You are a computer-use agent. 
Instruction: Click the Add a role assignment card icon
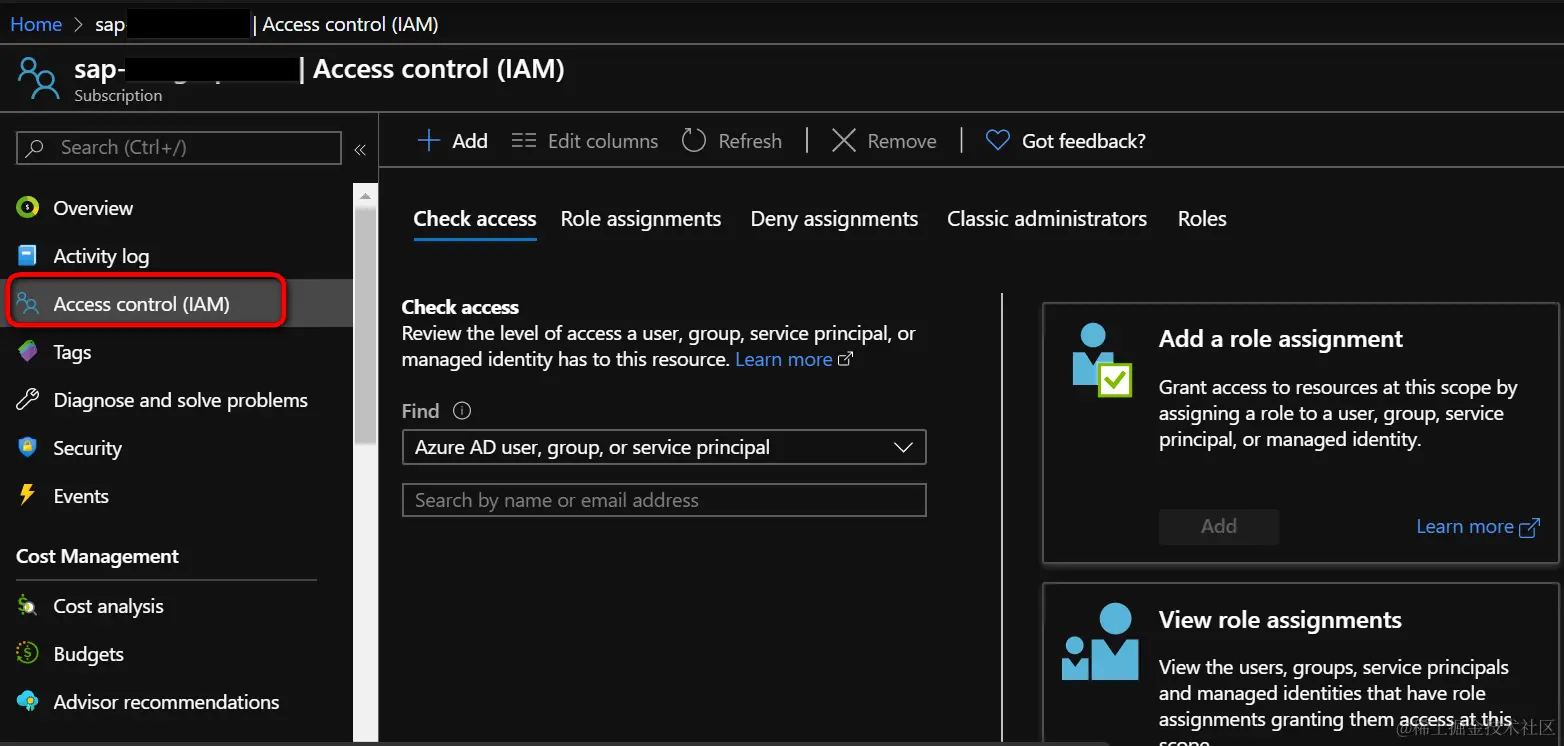tap(1101, 360)
